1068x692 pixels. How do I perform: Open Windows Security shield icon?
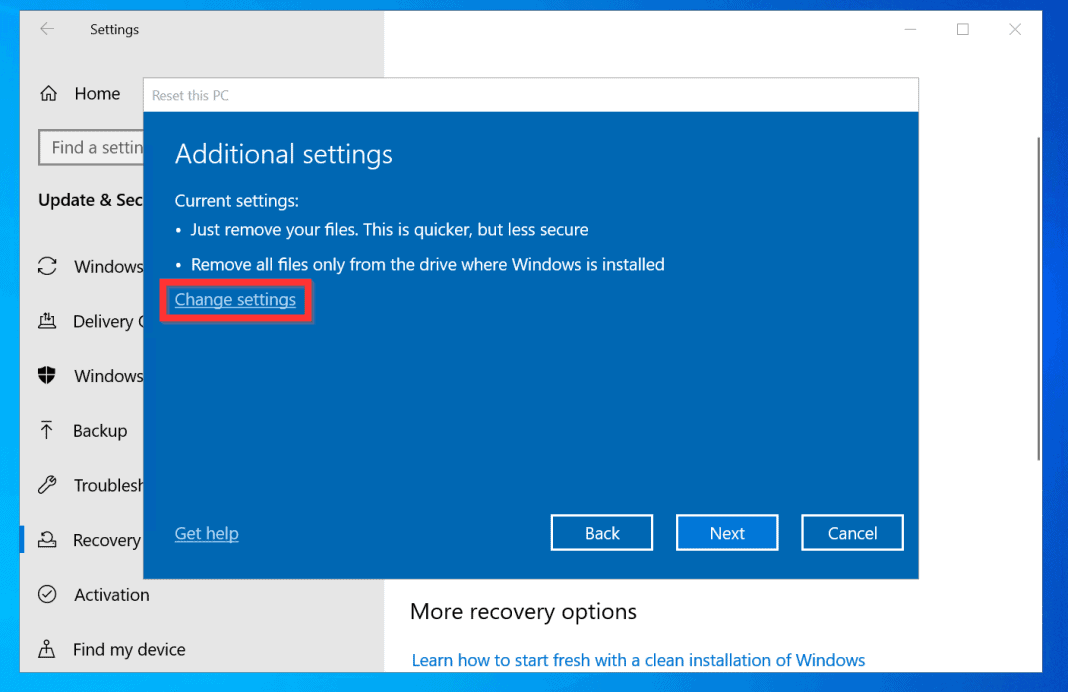click(x=47, y=376)
